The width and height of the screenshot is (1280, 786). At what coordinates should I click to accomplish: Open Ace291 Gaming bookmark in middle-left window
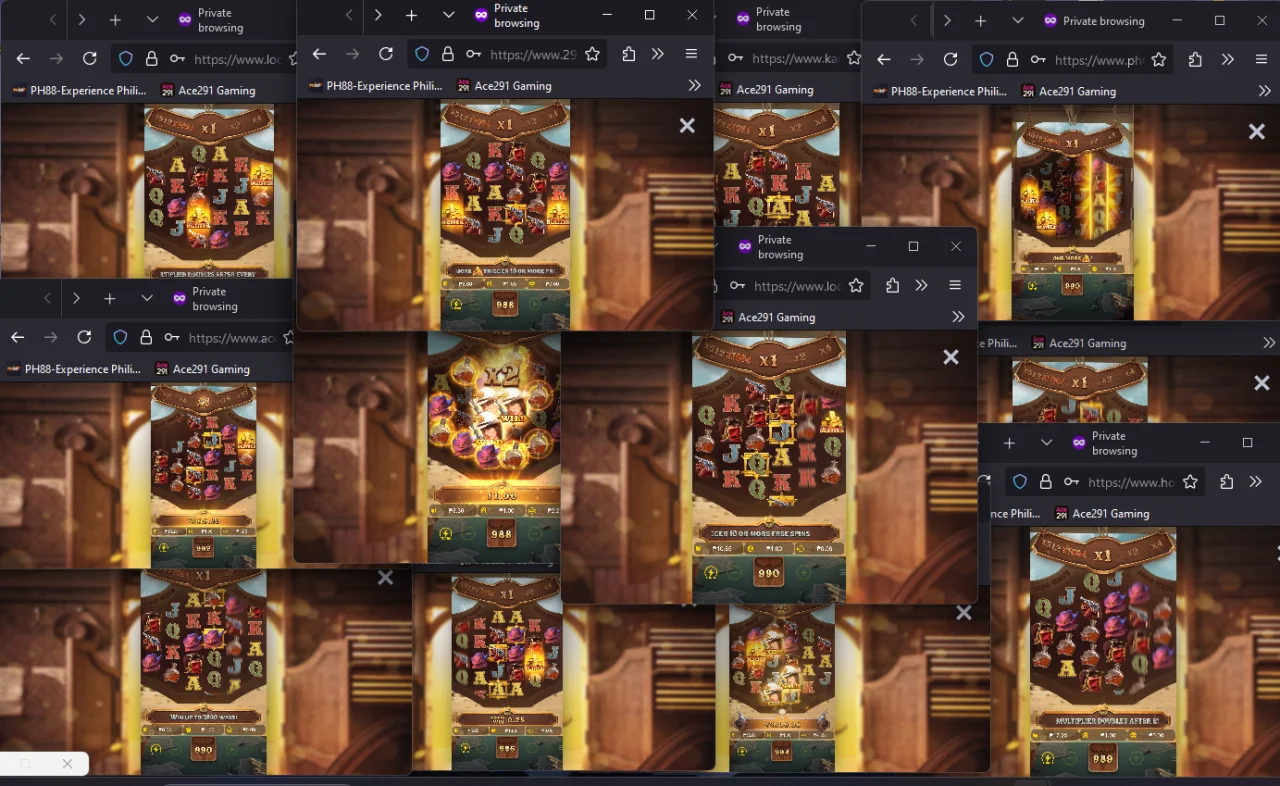click(202, 369)
